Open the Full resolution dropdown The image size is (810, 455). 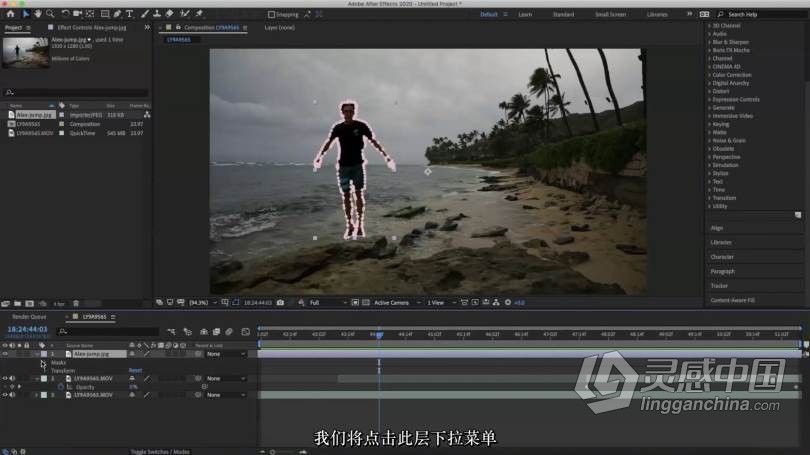[318, 302]
